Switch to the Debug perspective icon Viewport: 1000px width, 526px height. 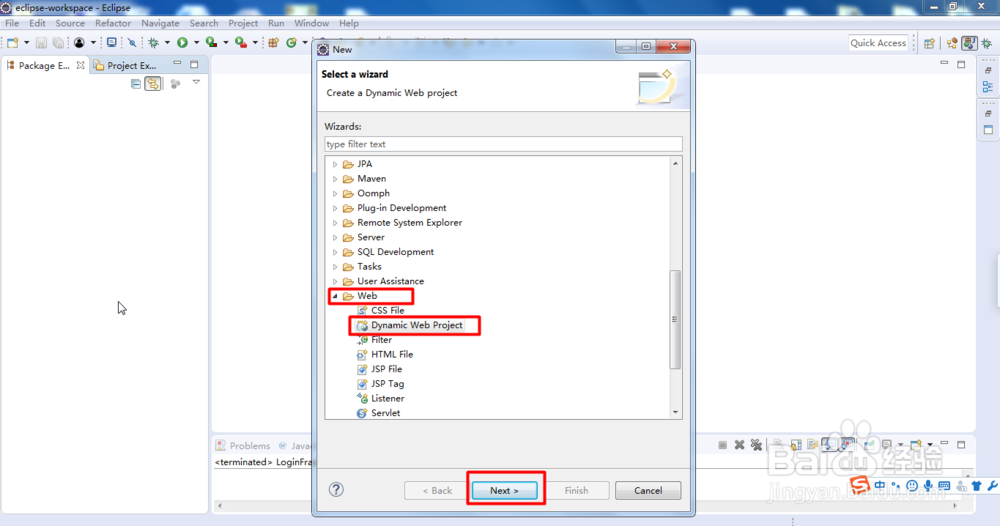pyautogui.click(x=987, y=43)
